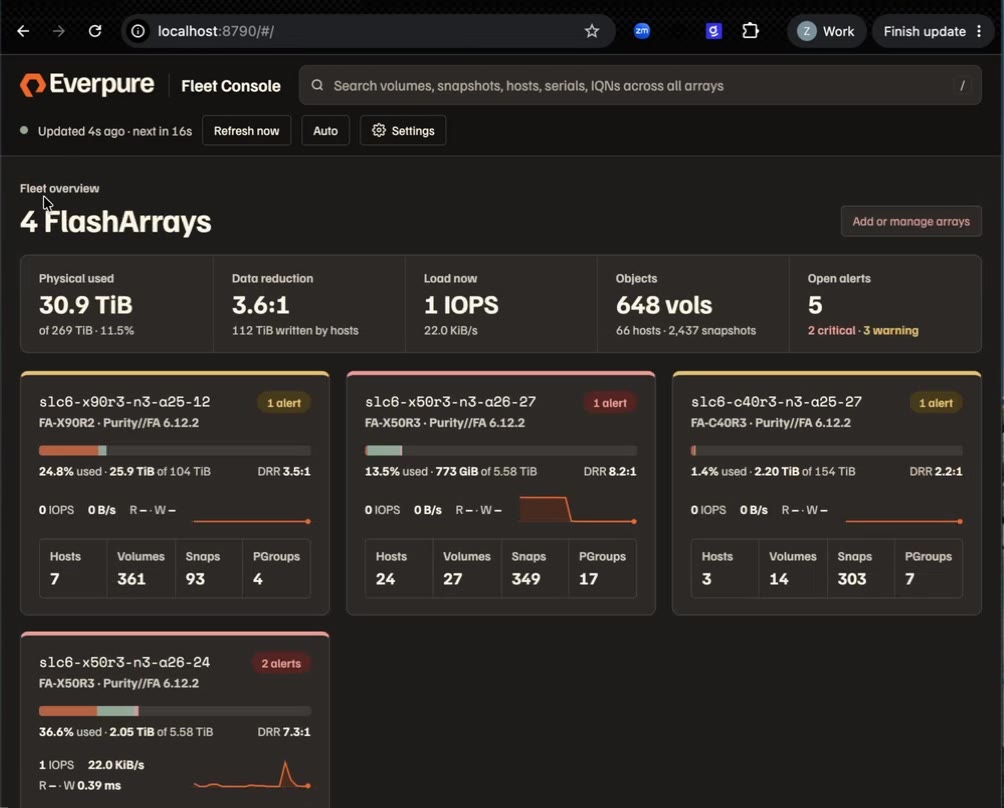Click Snaps 303 cell
This screenshot has width=1004, height=808.
tap(861, 569)
